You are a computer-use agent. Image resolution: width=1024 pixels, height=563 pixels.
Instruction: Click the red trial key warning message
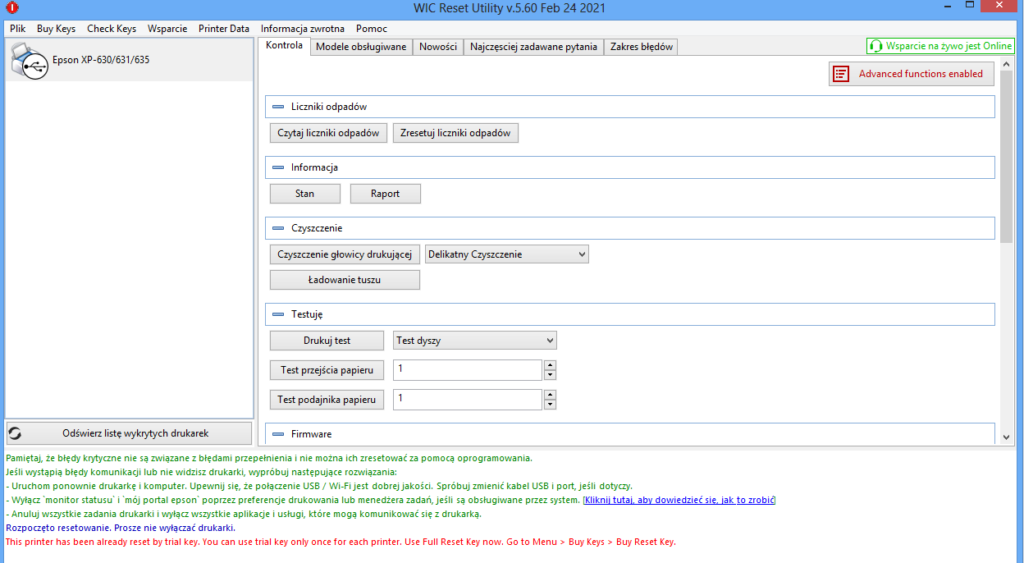coord(340,541)
